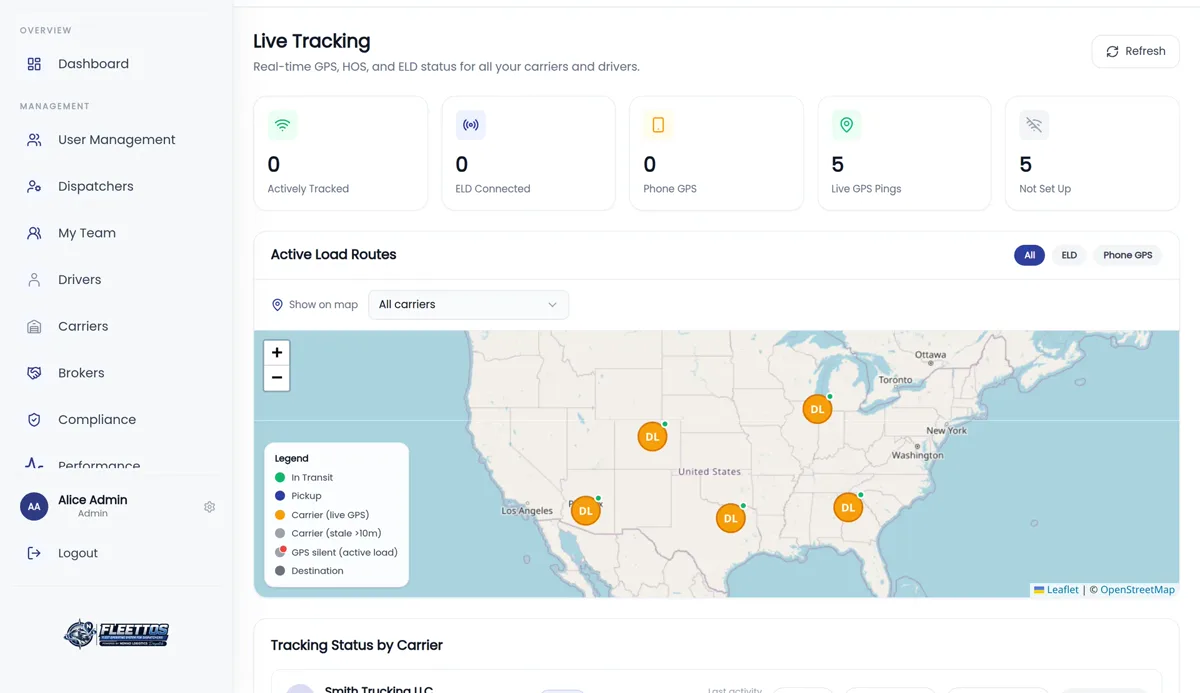The width and height of the screenshot is (1200, 693).
Task: Click the Live GPS Pings pin icon
Action: coord(846,125)
